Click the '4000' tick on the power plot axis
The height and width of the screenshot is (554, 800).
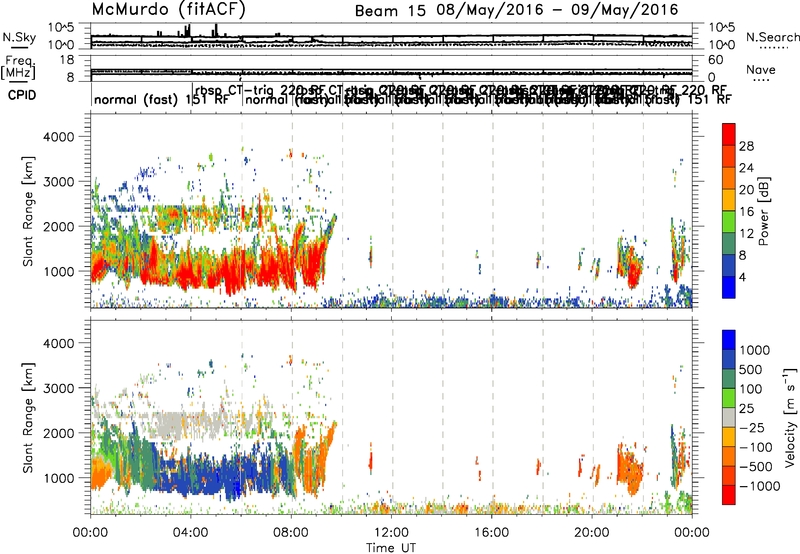click(59, 137)
